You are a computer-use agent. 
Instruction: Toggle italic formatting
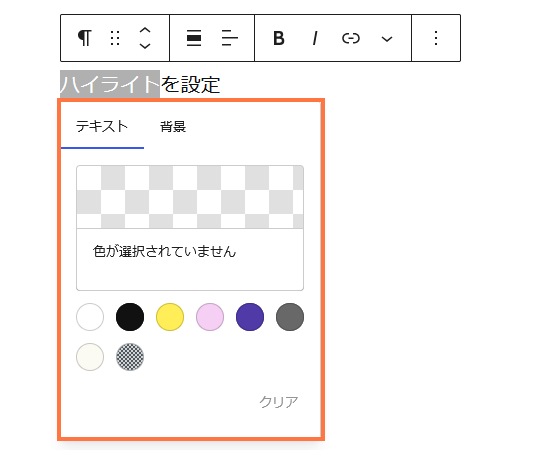(x=315, y=38)
